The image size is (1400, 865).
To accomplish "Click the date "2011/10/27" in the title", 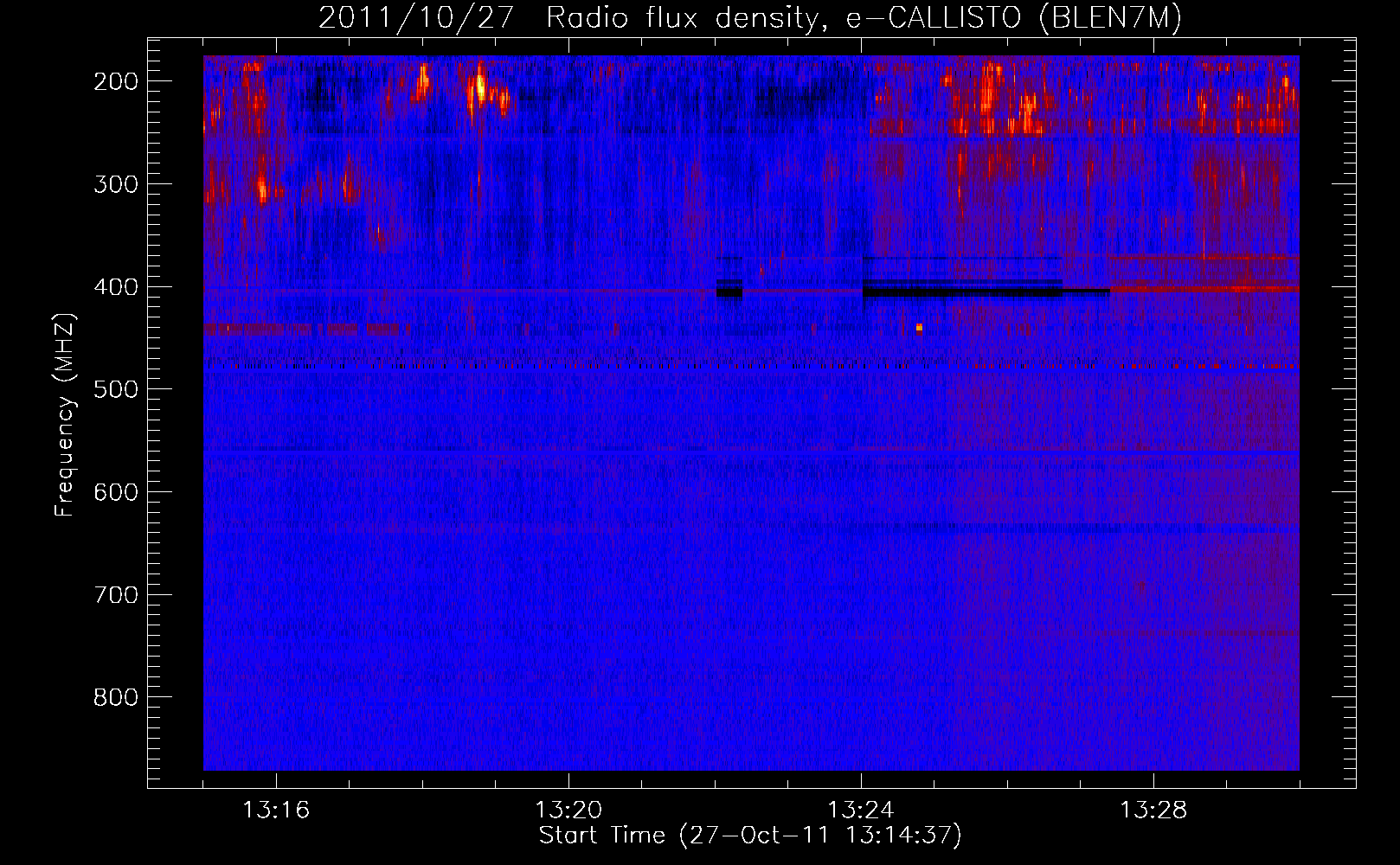I will (416, 19).
